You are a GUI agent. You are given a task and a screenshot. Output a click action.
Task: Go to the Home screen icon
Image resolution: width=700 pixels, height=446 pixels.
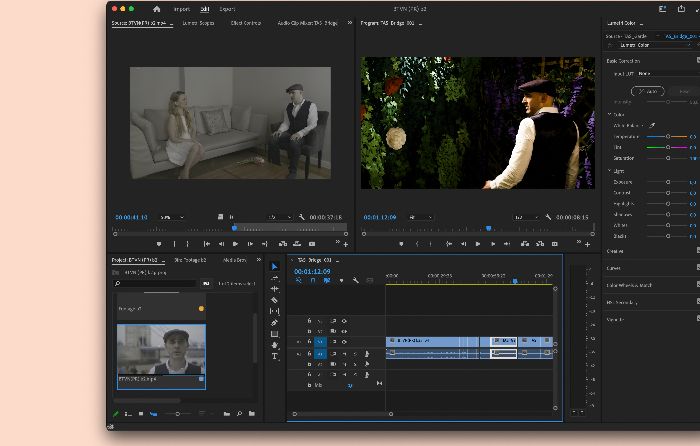click(x=157, y=9)
